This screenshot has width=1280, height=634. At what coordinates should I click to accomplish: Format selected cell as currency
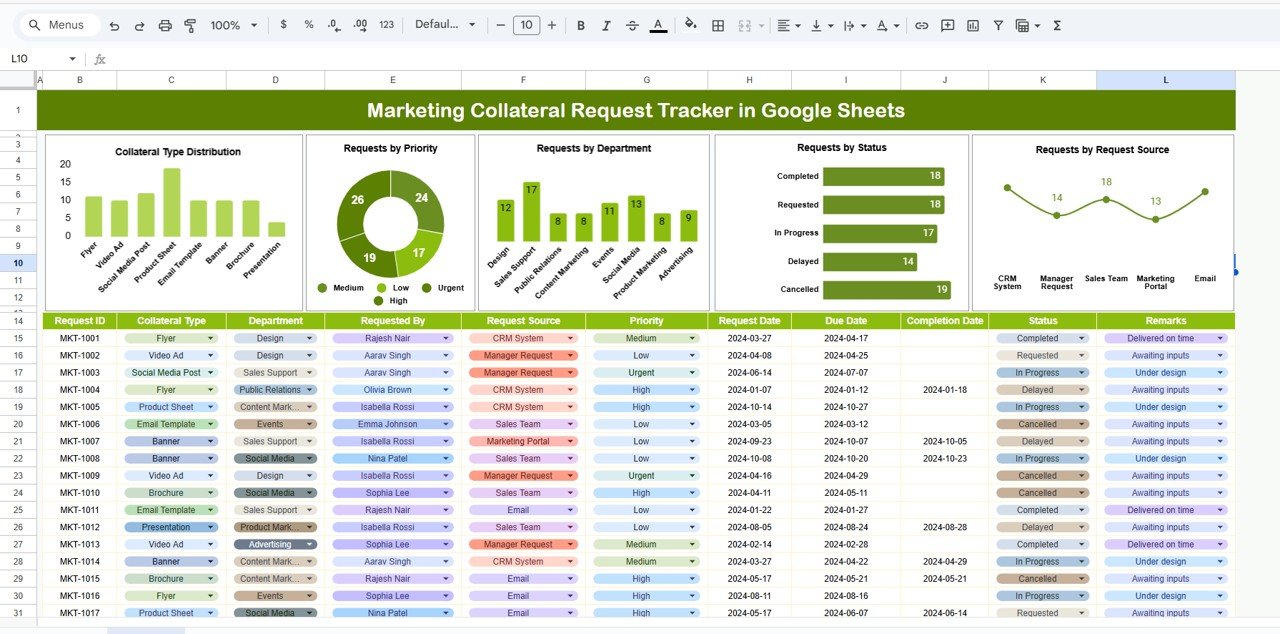[283, 25]
